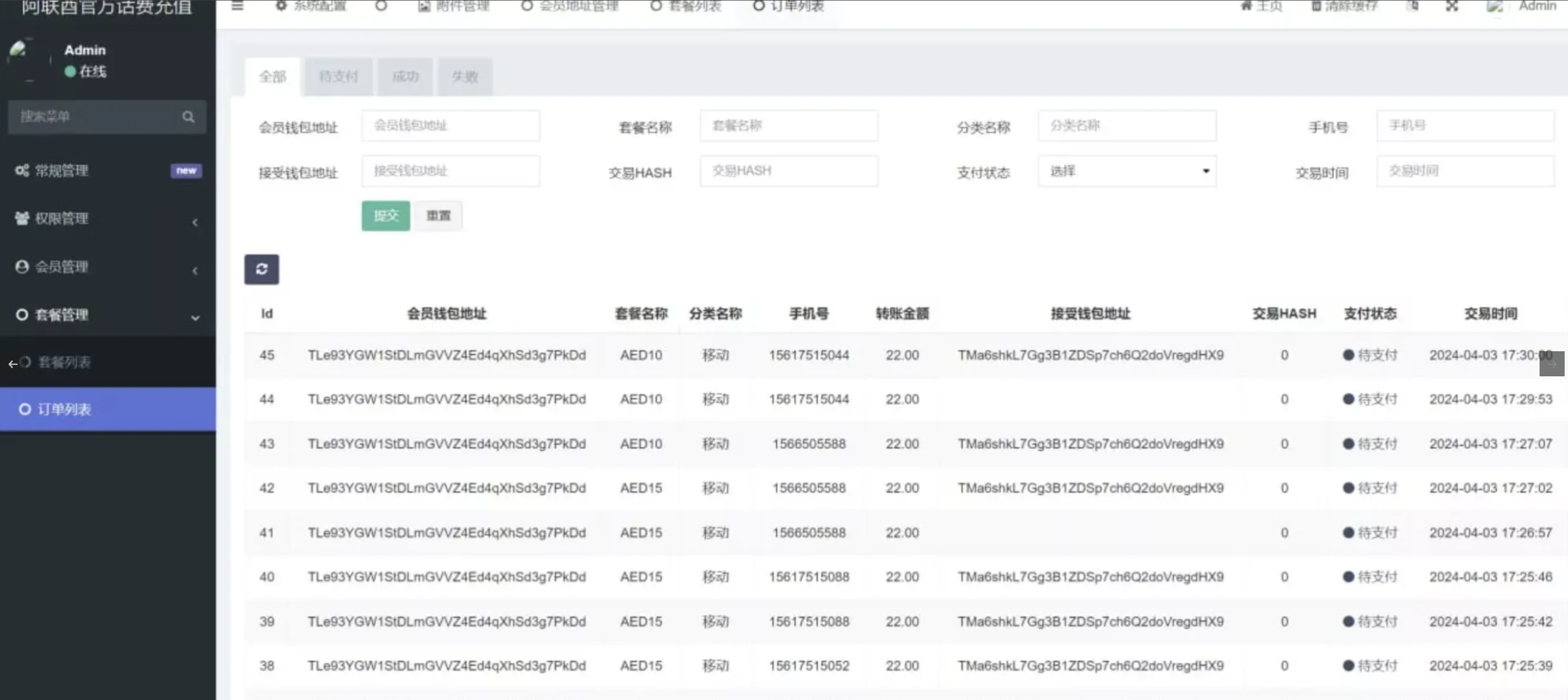Click the fullscreen icon in top bar
This screenshot has width=1568, height=700.
tap(1452, 7)
